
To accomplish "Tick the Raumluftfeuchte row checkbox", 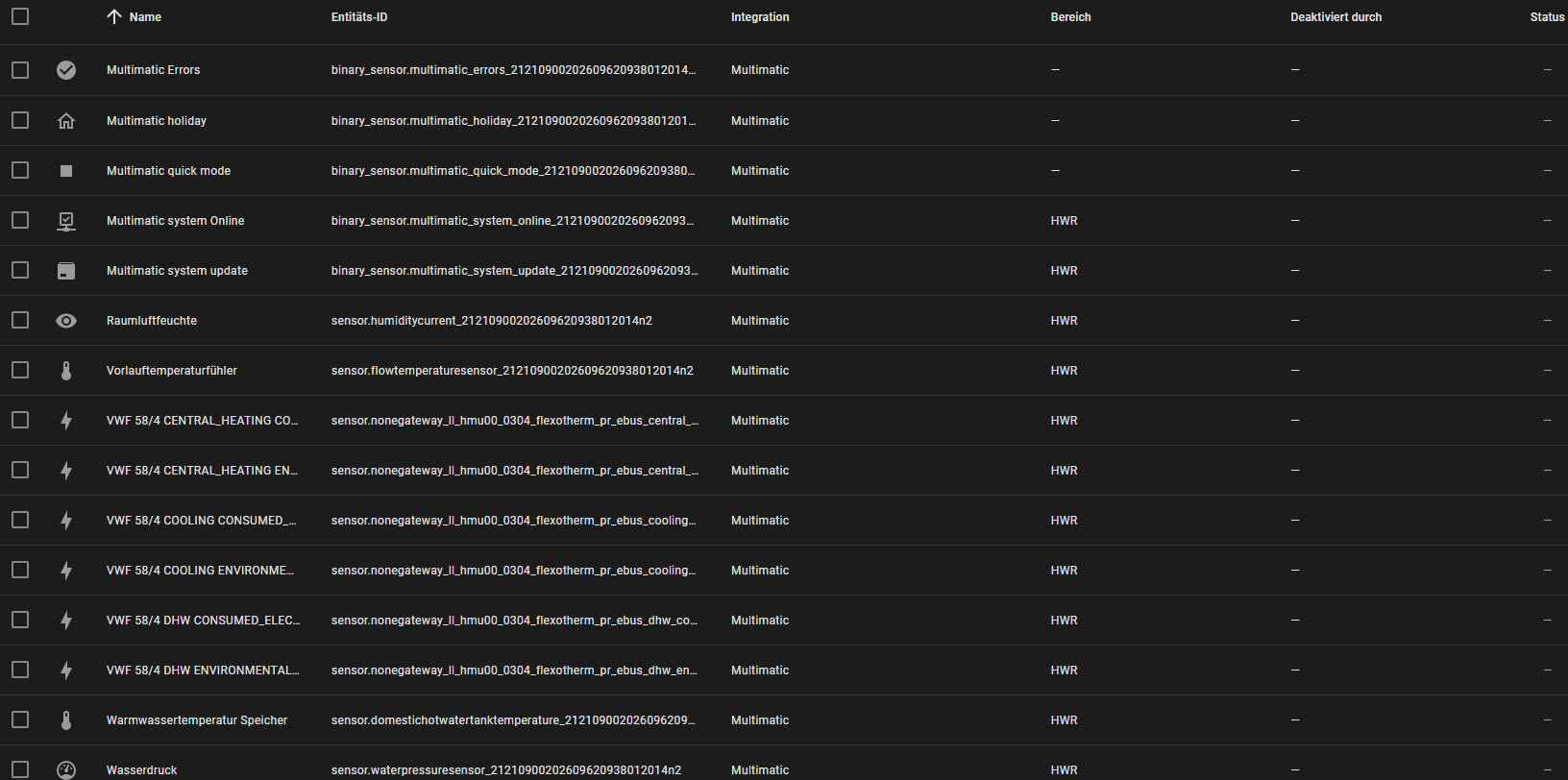I will click(20, 320).
